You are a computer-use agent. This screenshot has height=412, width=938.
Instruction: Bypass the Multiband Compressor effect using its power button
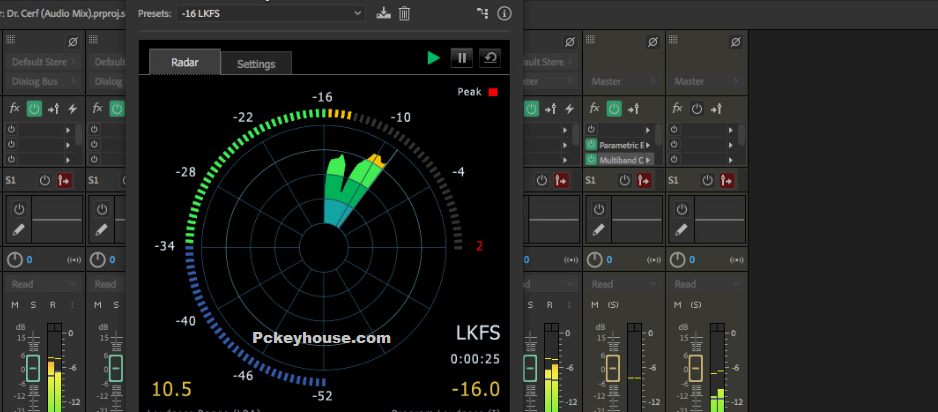591,160
